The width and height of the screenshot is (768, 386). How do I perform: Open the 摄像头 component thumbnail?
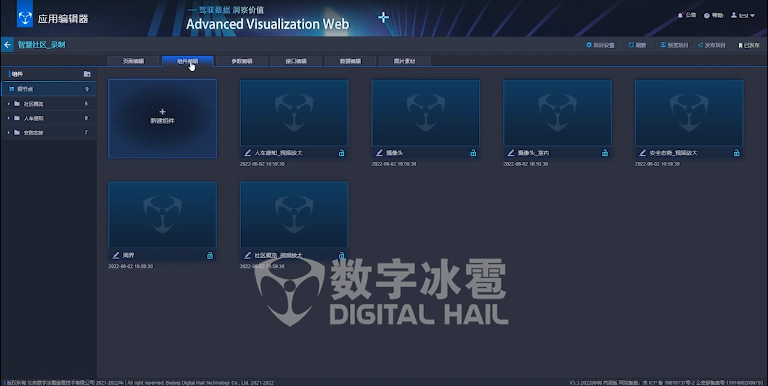426,113
